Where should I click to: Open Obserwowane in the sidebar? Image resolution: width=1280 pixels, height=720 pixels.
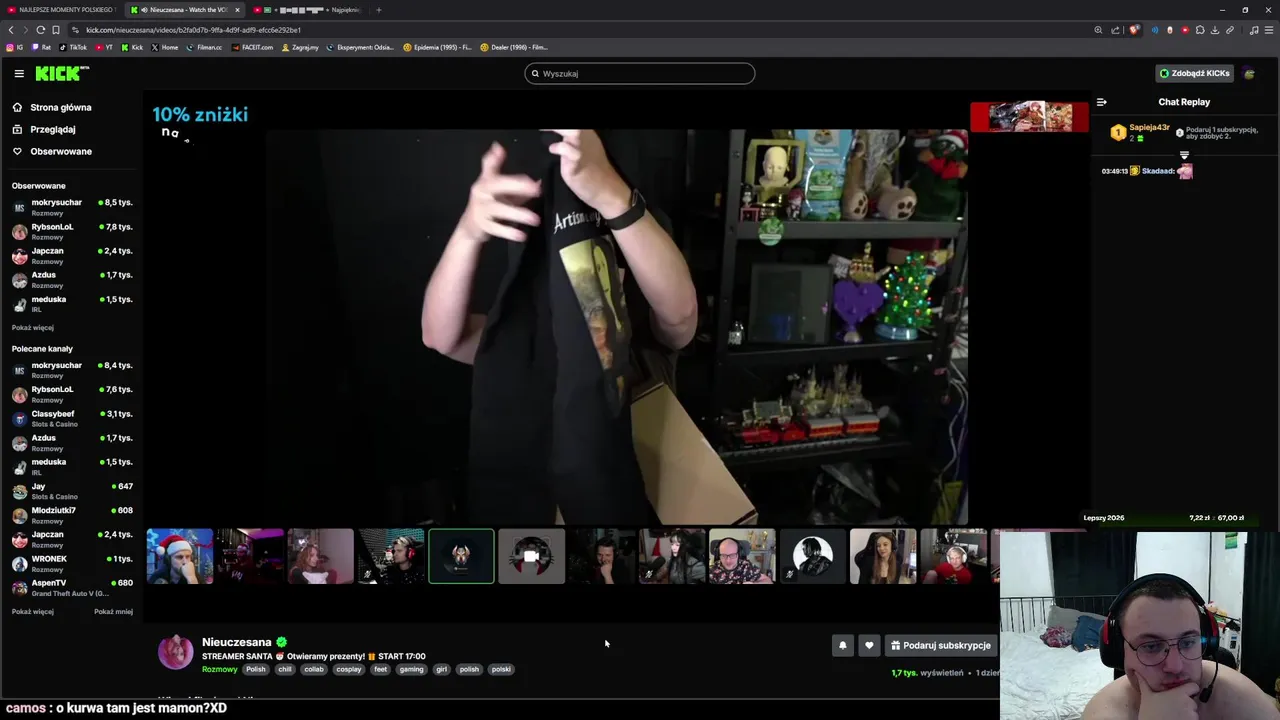pos(61,151)
